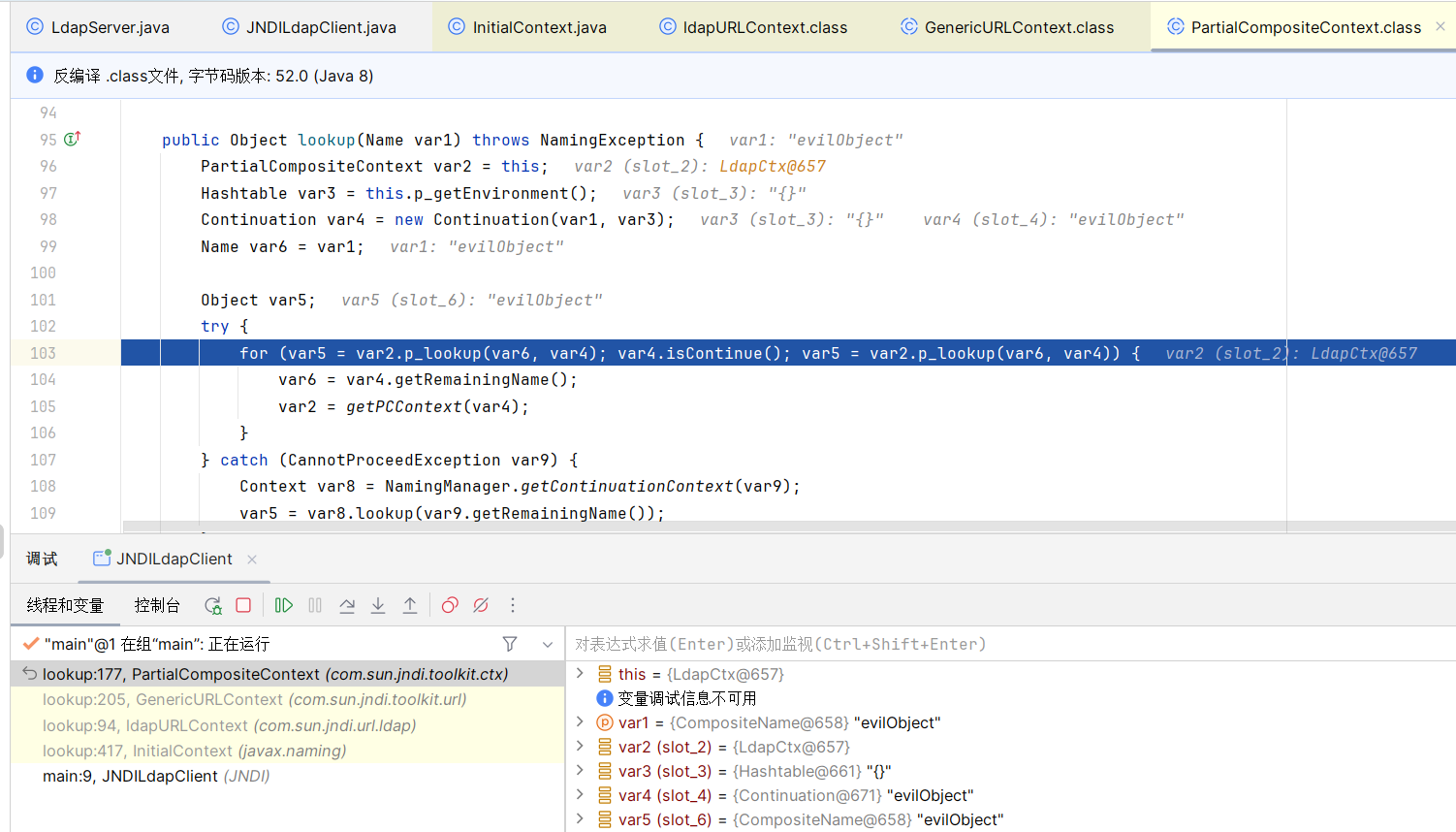Expand the 'this' variable node
Screen dimensions: 1456x832
(580, 673)
